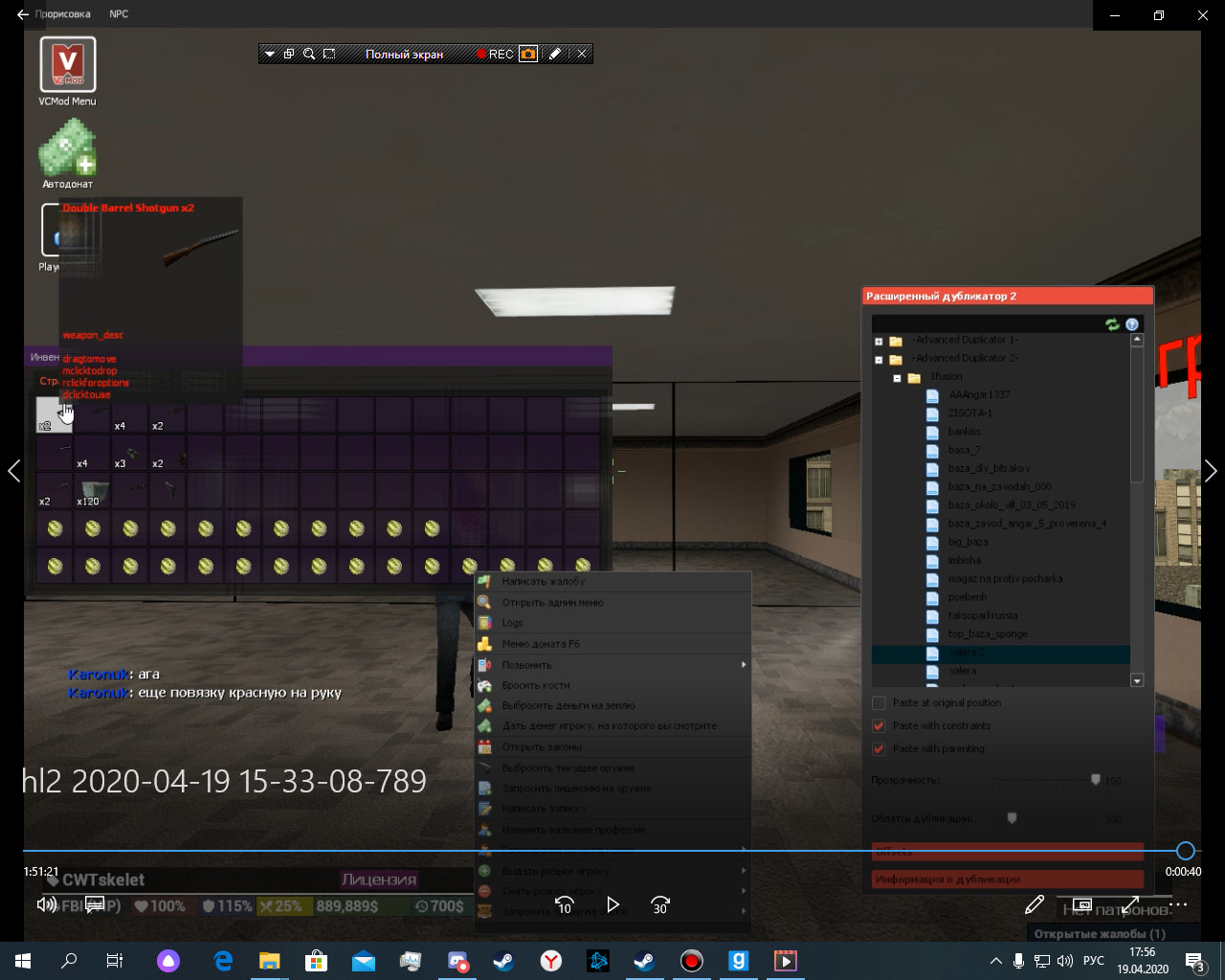
Task: Select 'Открыть админ меню' in context menu
Action: 552,603
